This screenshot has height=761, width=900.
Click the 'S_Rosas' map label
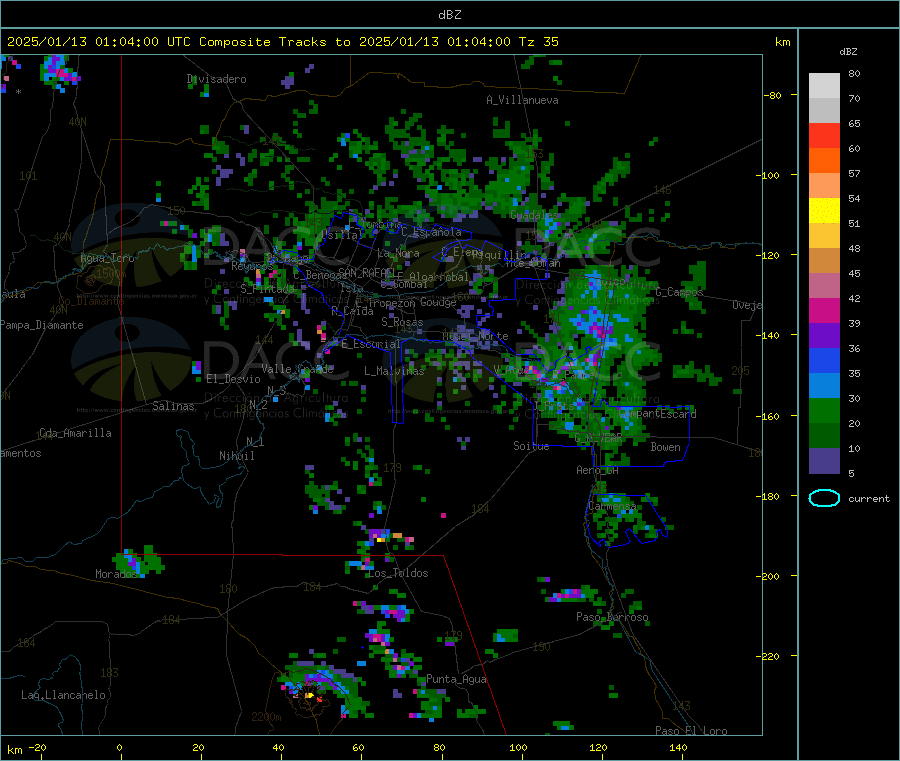(x=402, y=322)
